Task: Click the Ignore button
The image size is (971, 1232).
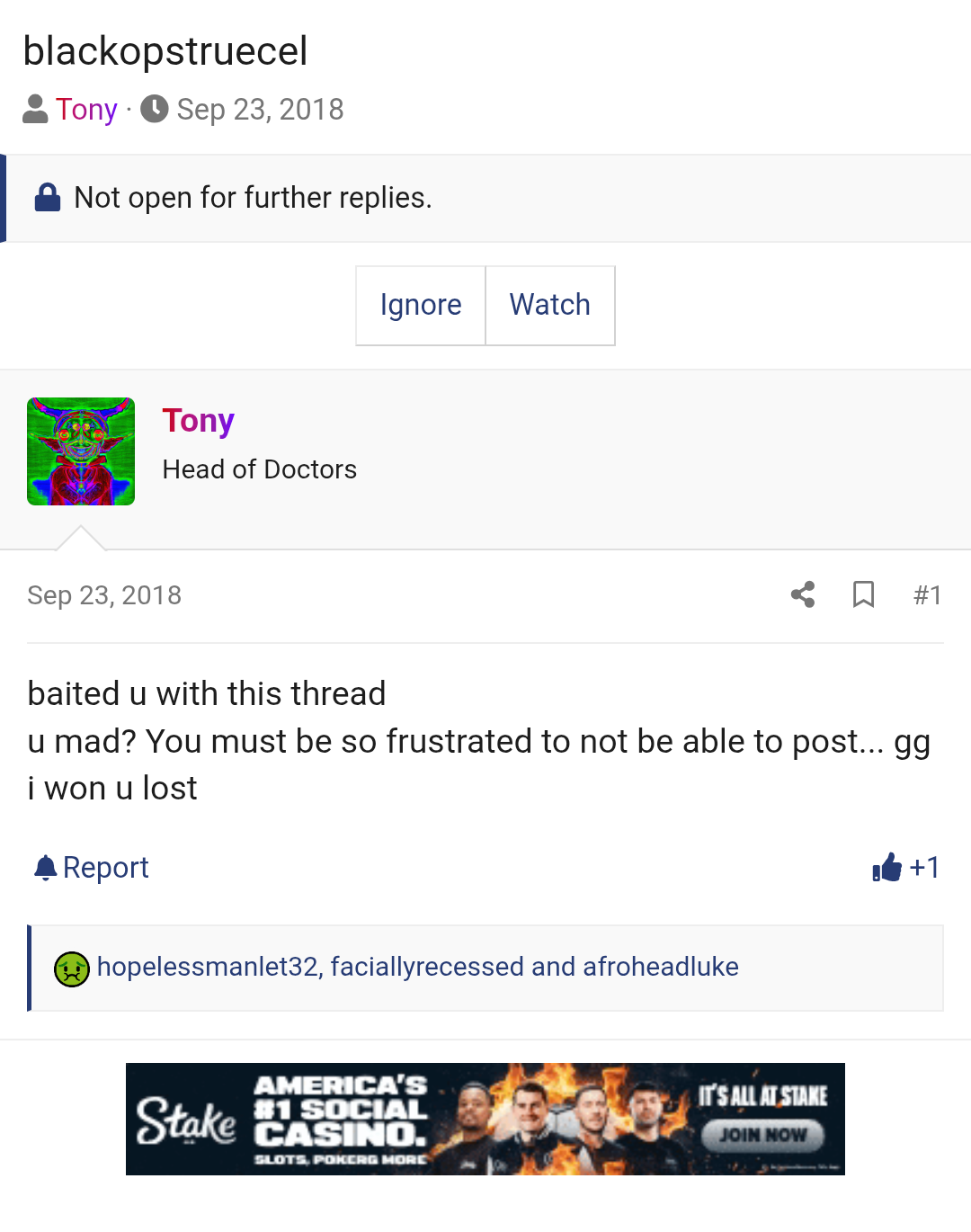Action: coord(421,305)
